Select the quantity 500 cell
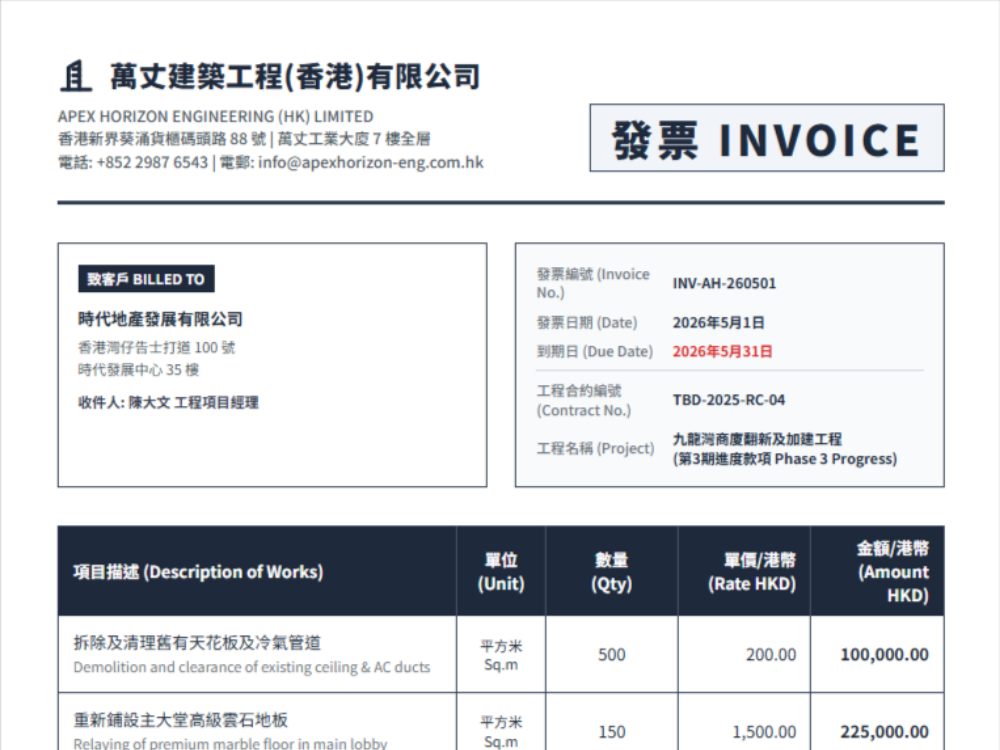Image resolution: width=1000 pixels, height=750 pixels. point(612,654)
